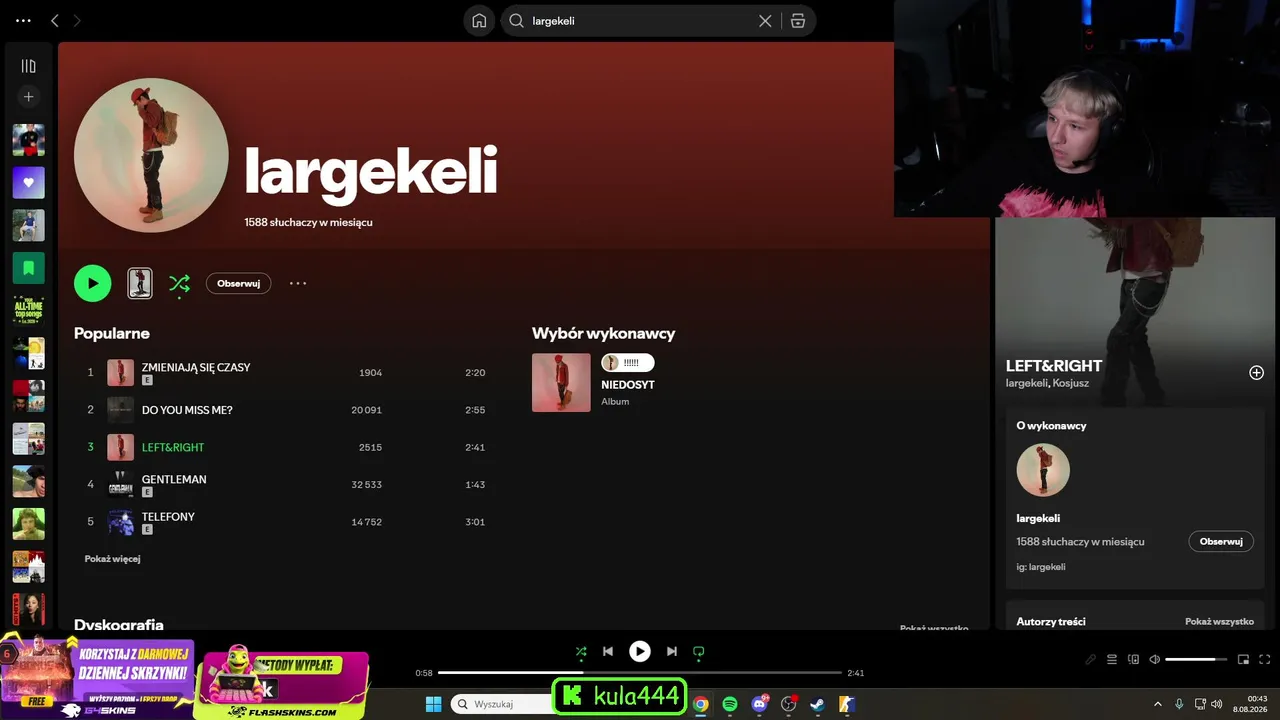Go back to previous Spotify page
The width and height of the screenshot is (1280, 720).
(x=55, y=21)
